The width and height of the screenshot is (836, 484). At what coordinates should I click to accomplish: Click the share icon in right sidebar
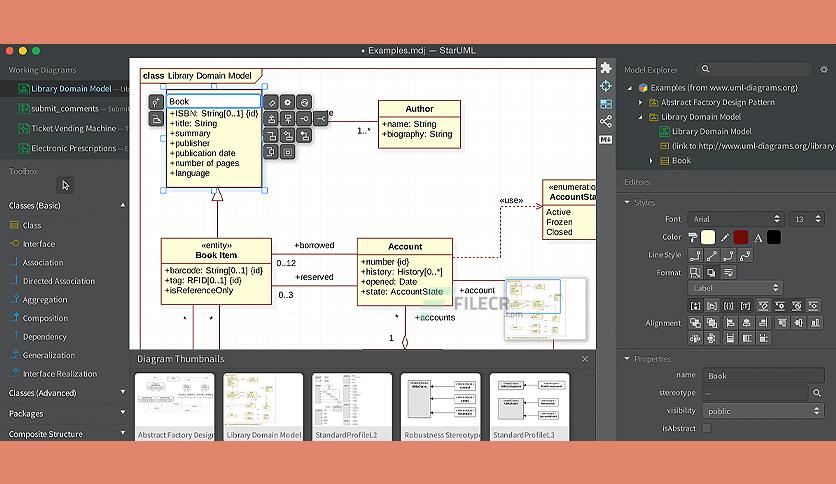pyautogui.click(x=606, y=122)
